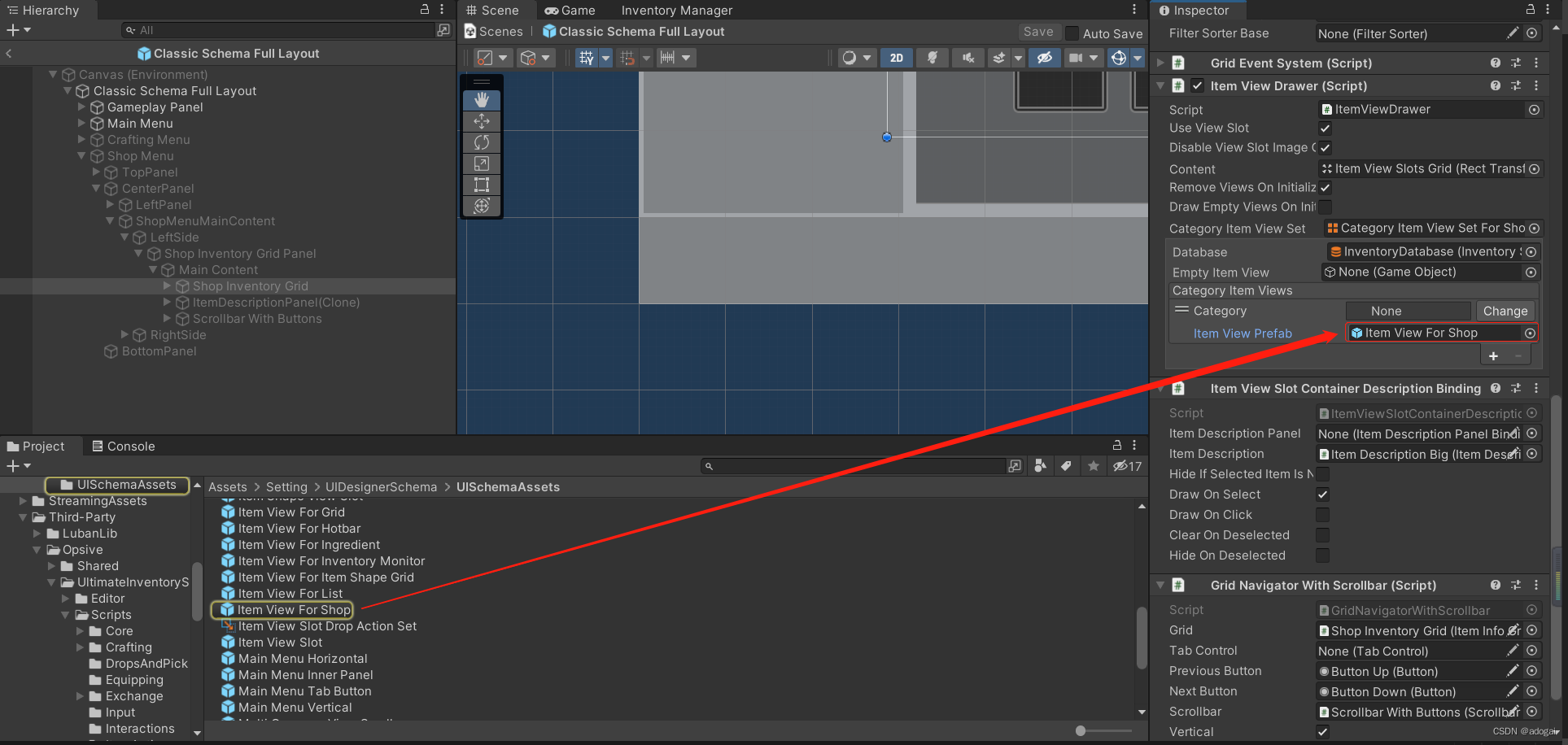Click the tool handle position pivot icon

tap(485, 58)
